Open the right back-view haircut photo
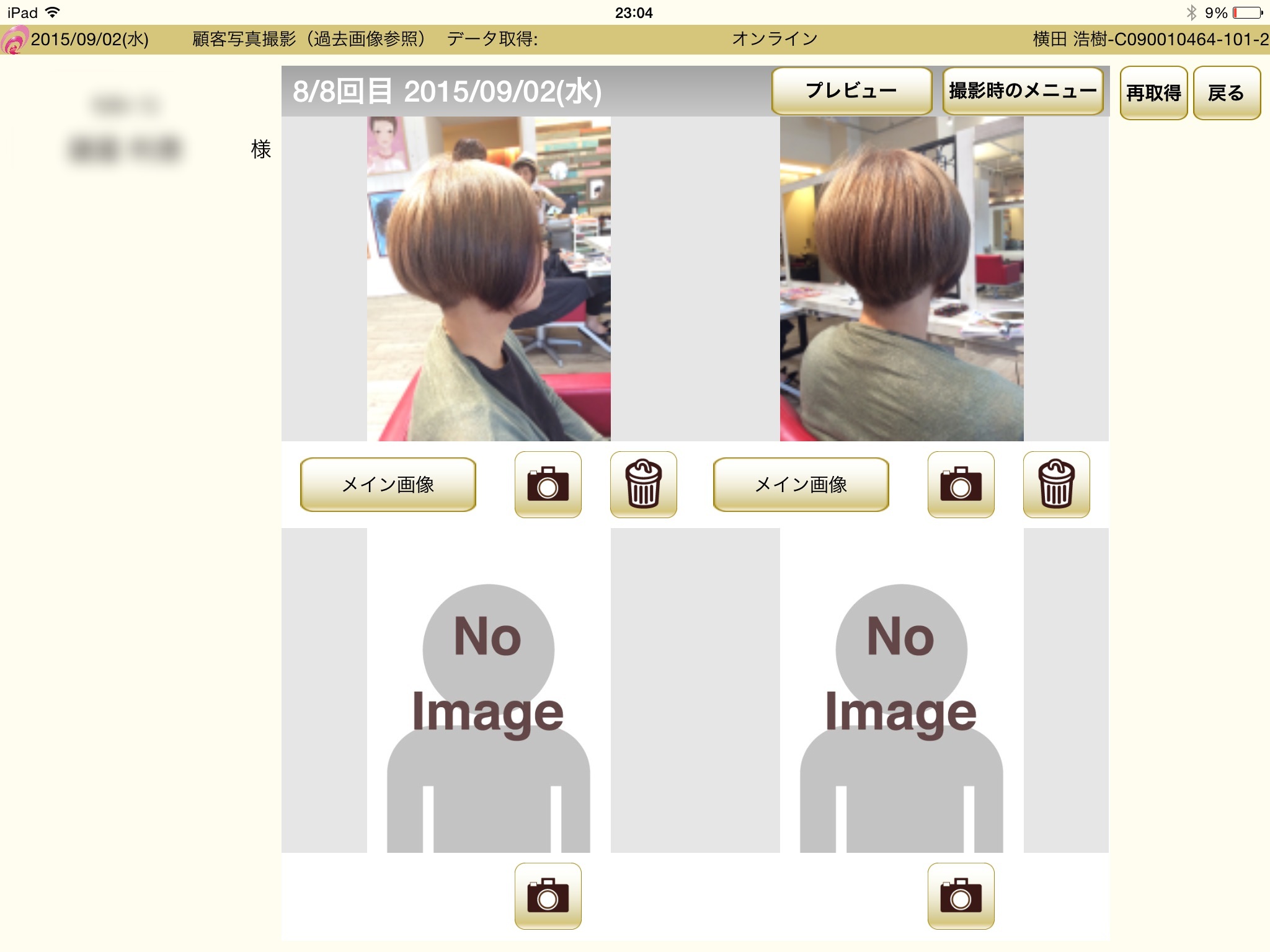This screenshot has width=1270, height=952. point(902,279)
